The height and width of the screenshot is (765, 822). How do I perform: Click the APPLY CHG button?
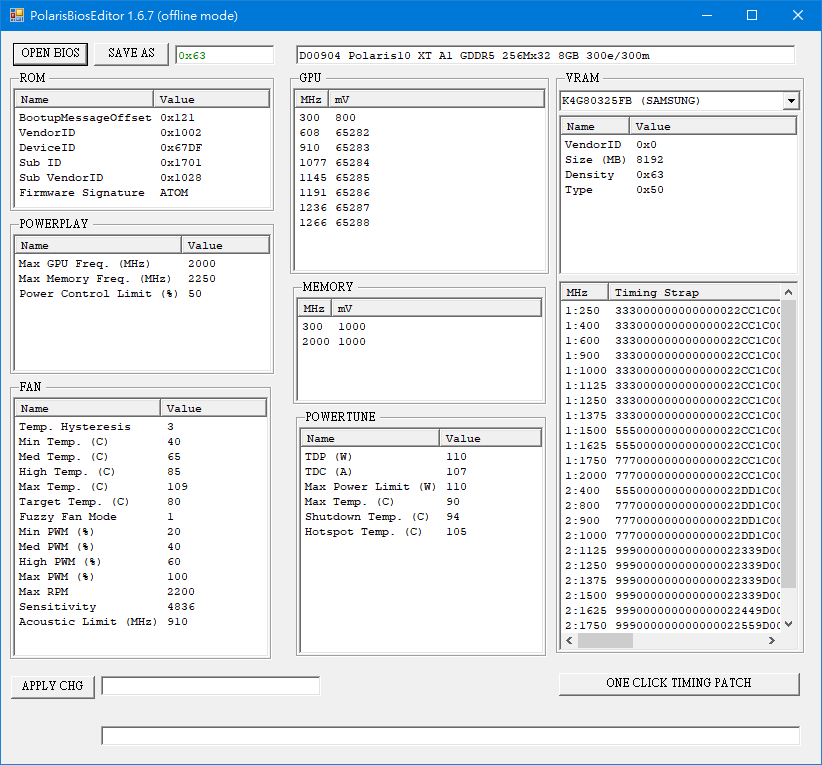52,686
